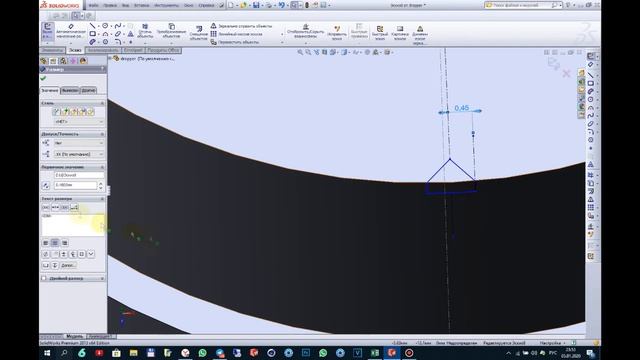Insert the diameter symbol button
This screenshot has width=640, height=360.
pyautogui.click(x=46, y=254)
